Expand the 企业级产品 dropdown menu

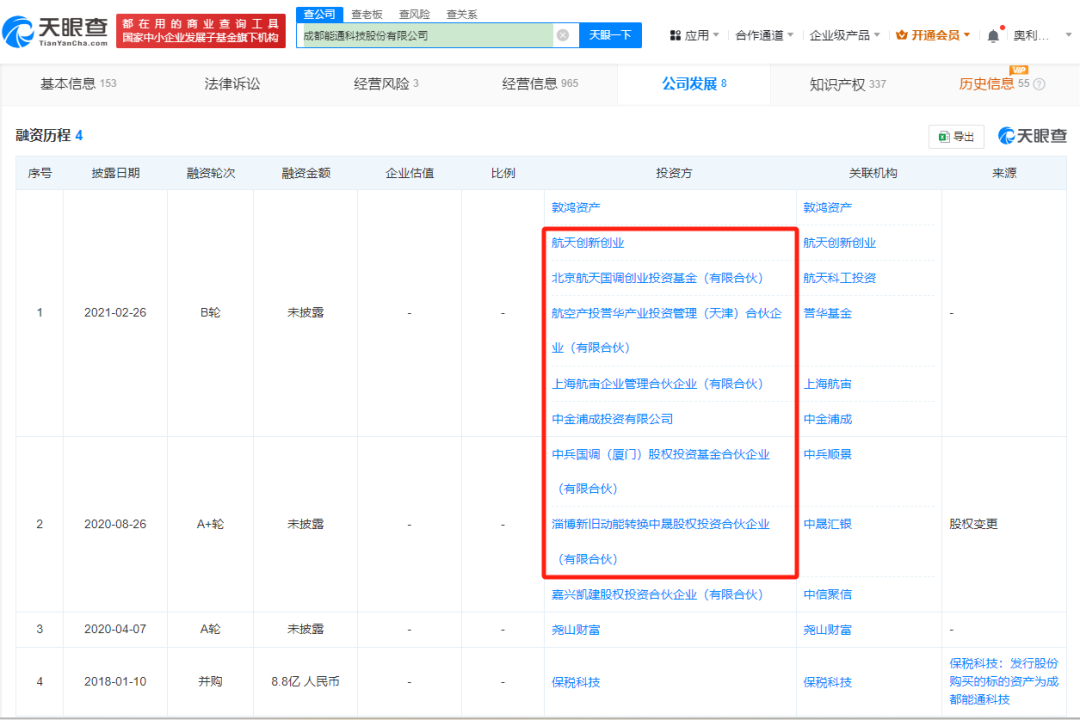point(845,35)
